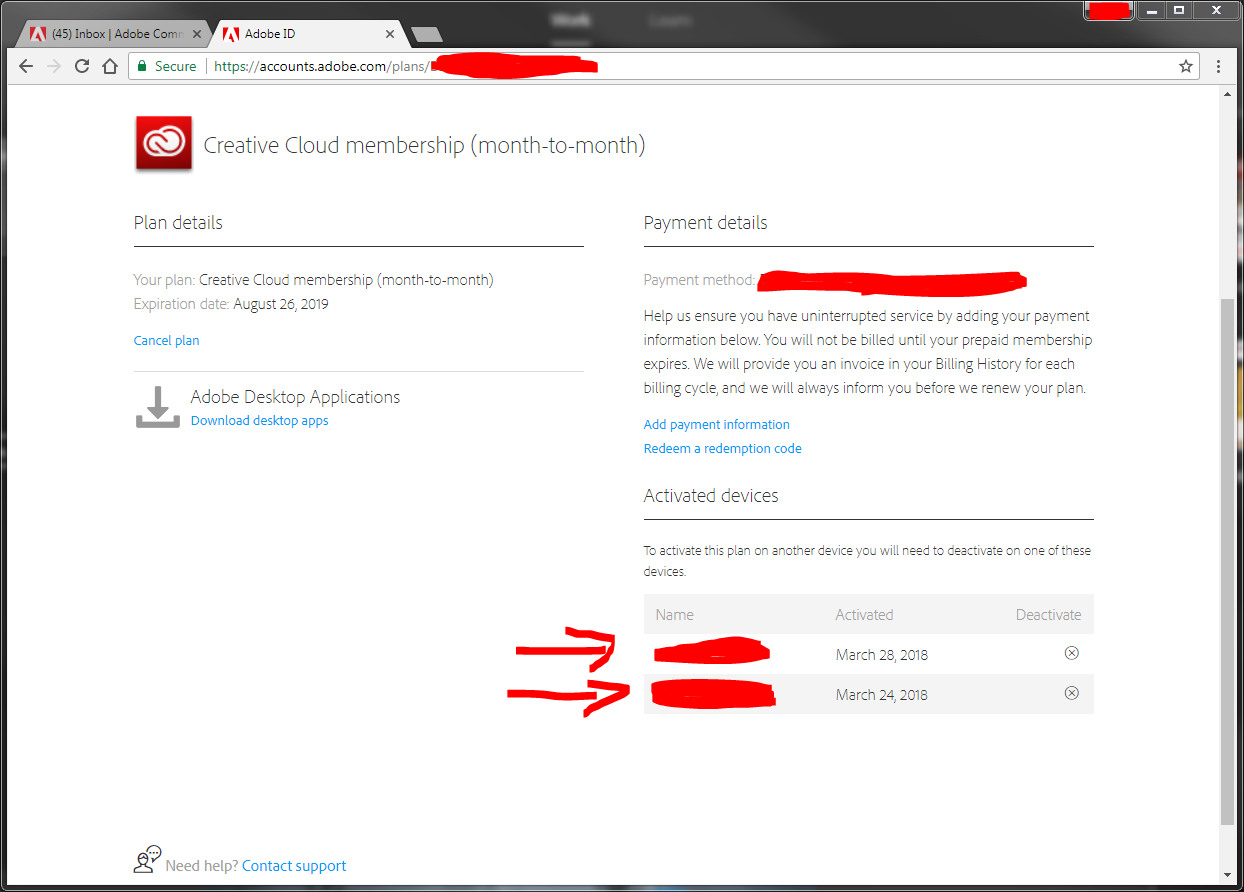The width and height of the screenshot is (1244, 892).
Task: Open Download desktop apps link
Action: 260,420
